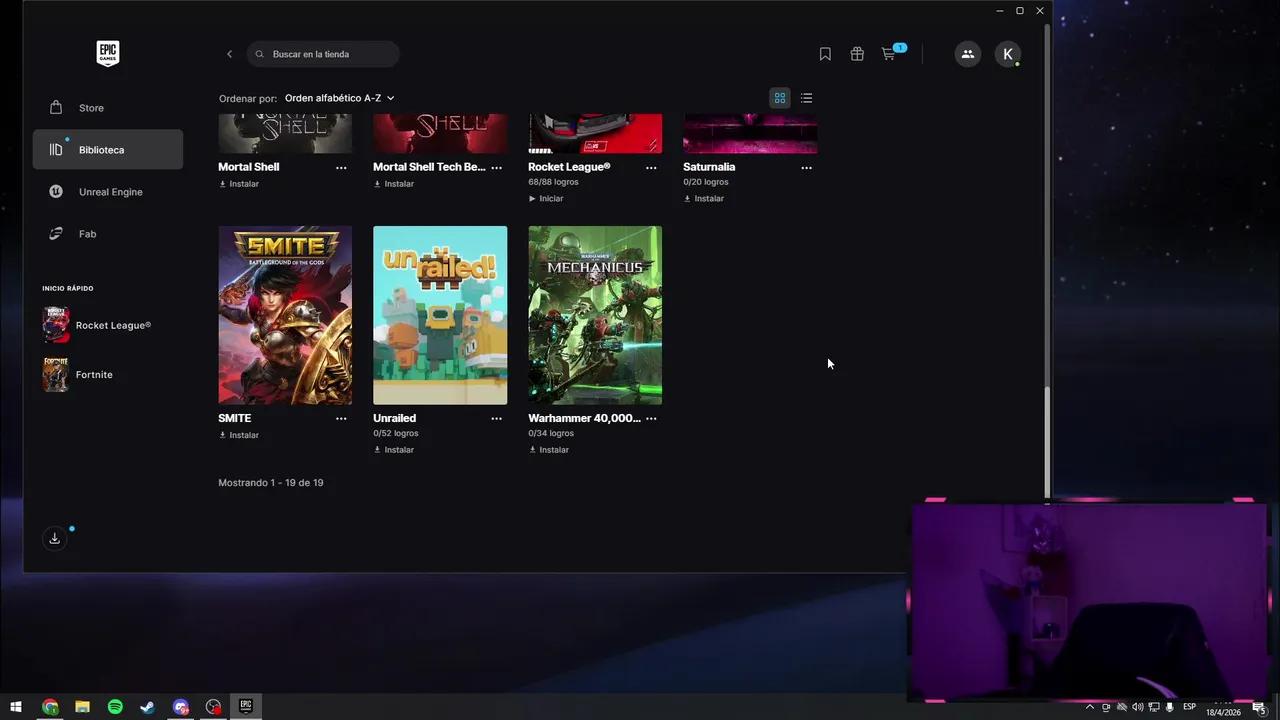Open Chrome from the taskbar
The height and width of the screenshot is (720, 1280).
tap(50, 707)
